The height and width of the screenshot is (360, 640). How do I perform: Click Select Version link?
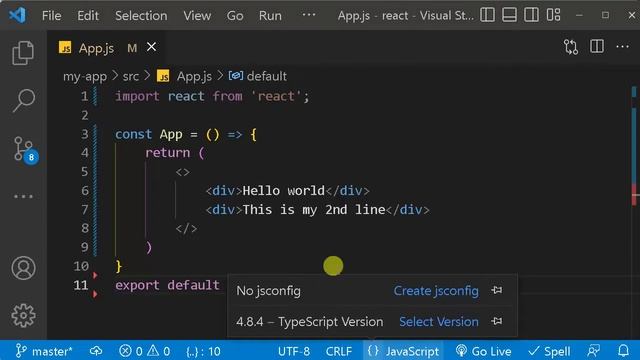tap(439, 322)
